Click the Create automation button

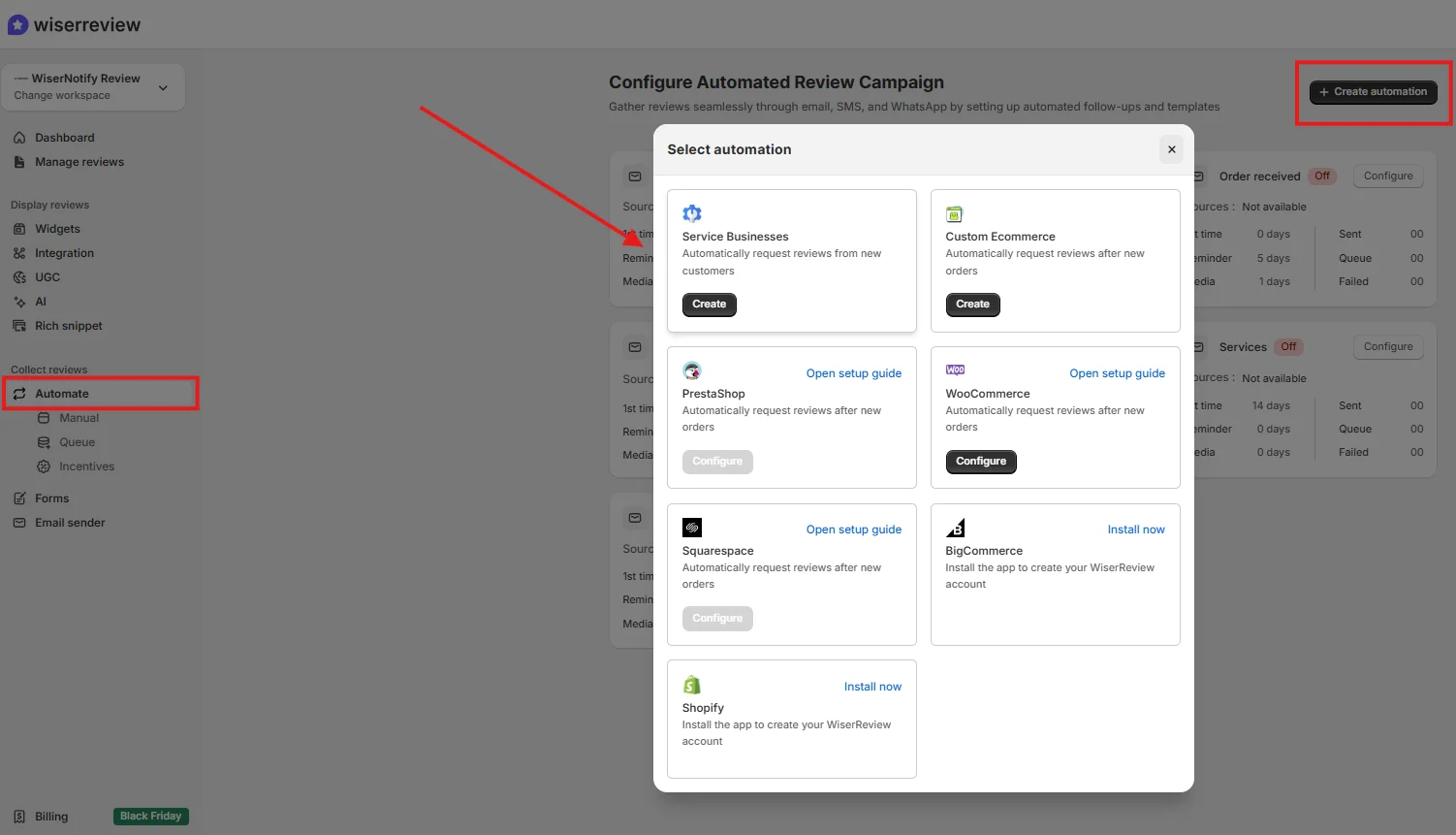coord(1373,91)
